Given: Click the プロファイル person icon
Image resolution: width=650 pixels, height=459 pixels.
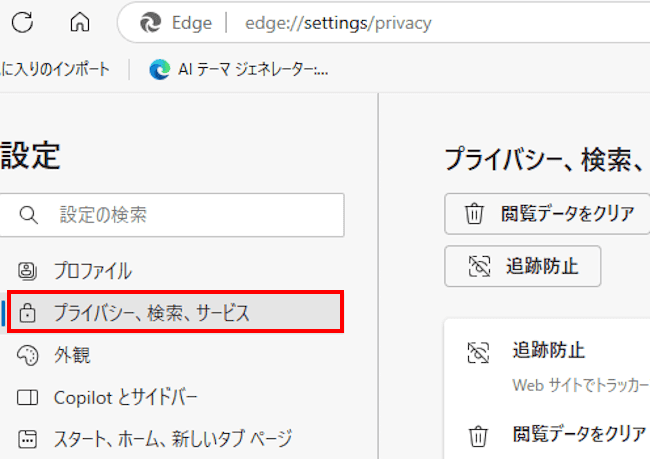Looking at the screenshot, I should (27, 271).
